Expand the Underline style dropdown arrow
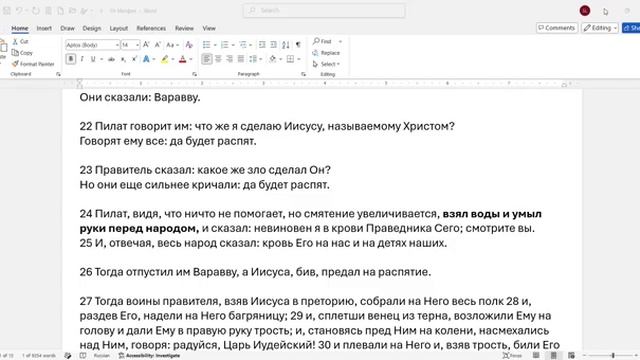The height and width of the screenshot is (360, 640). click(x=101, y=60)
